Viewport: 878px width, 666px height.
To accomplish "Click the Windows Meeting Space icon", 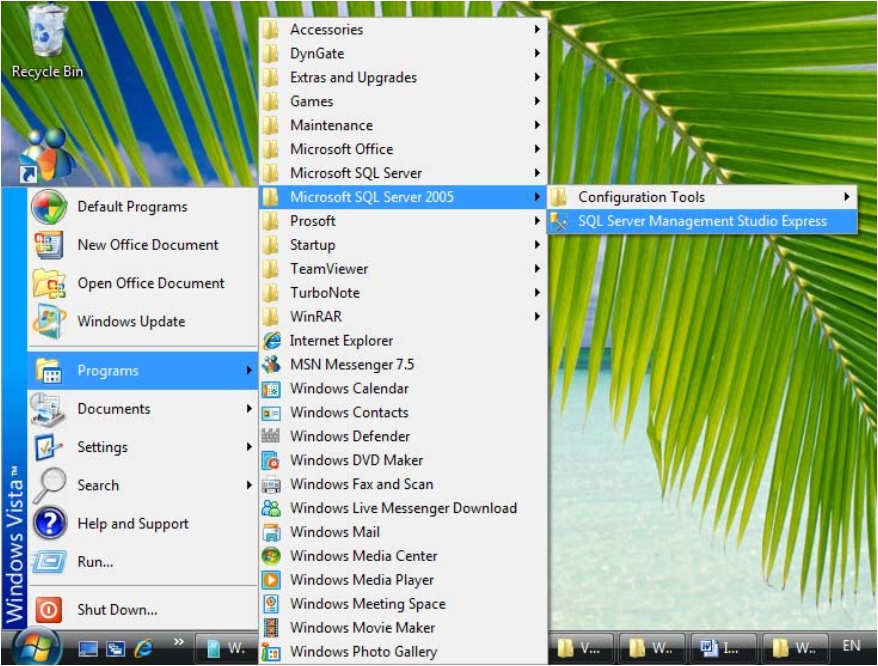I will [x=272, y=604].
